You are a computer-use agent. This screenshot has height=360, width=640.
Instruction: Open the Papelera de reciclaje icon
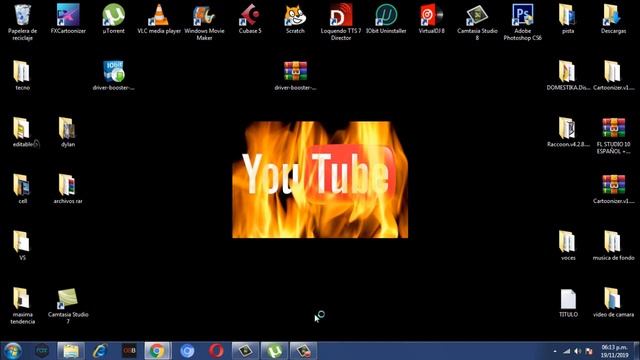point(22,15)
